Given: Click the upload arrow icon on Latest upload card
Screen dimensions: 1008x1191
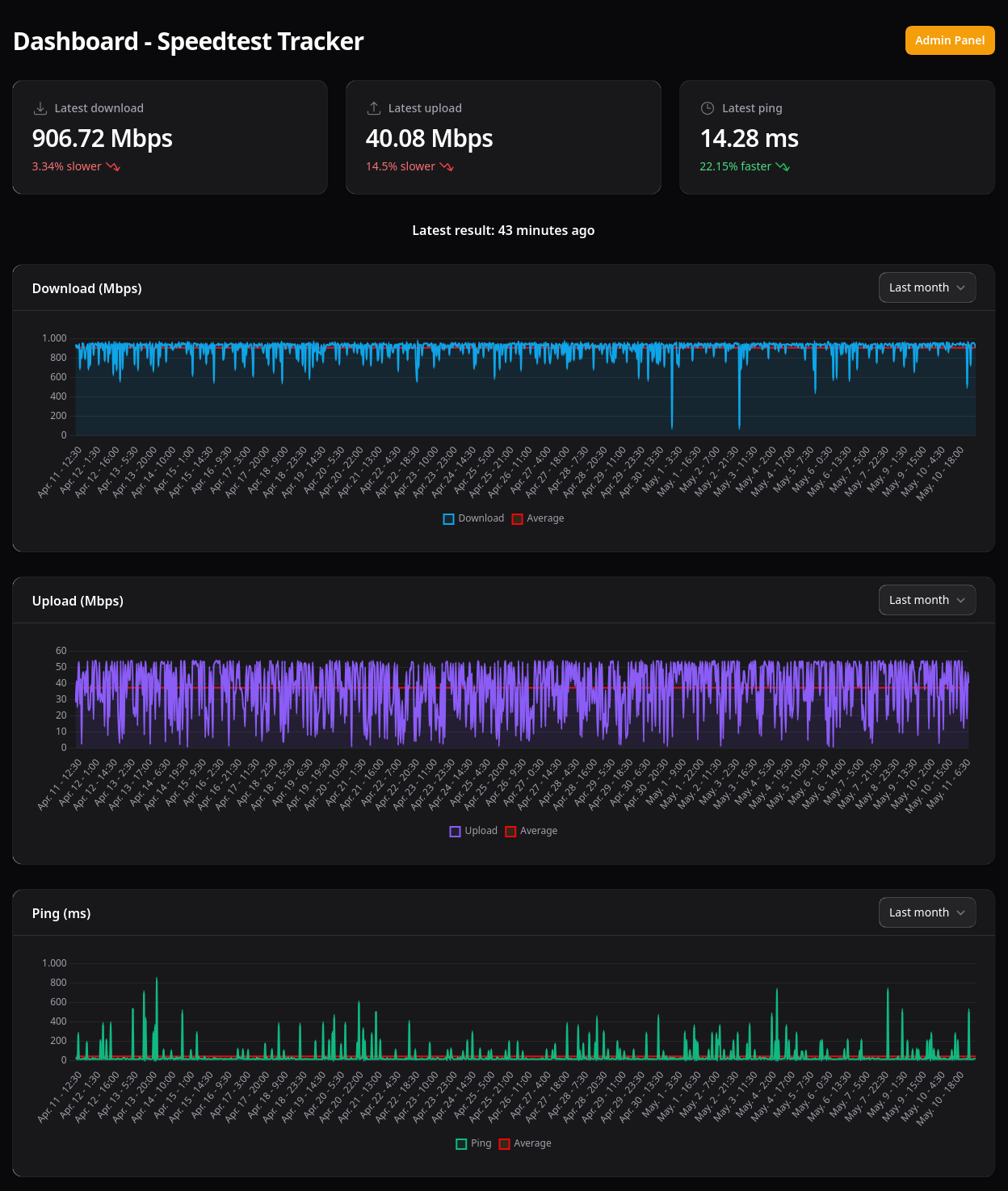Looking at the screenshot, I should (x=374, y=107).
